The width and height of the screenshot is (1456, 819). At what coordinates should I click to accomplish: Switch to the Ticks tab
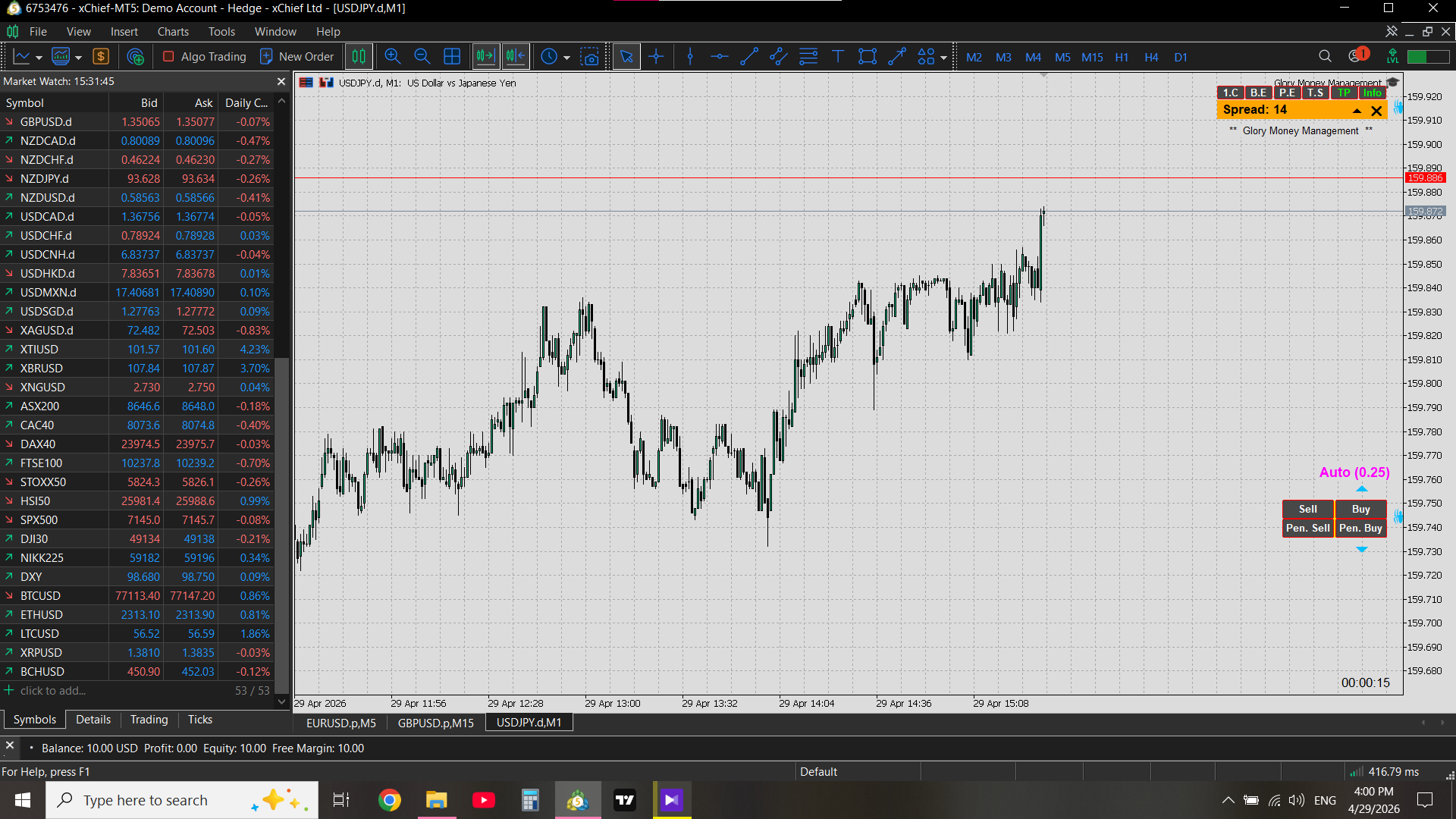click(200, 720)
